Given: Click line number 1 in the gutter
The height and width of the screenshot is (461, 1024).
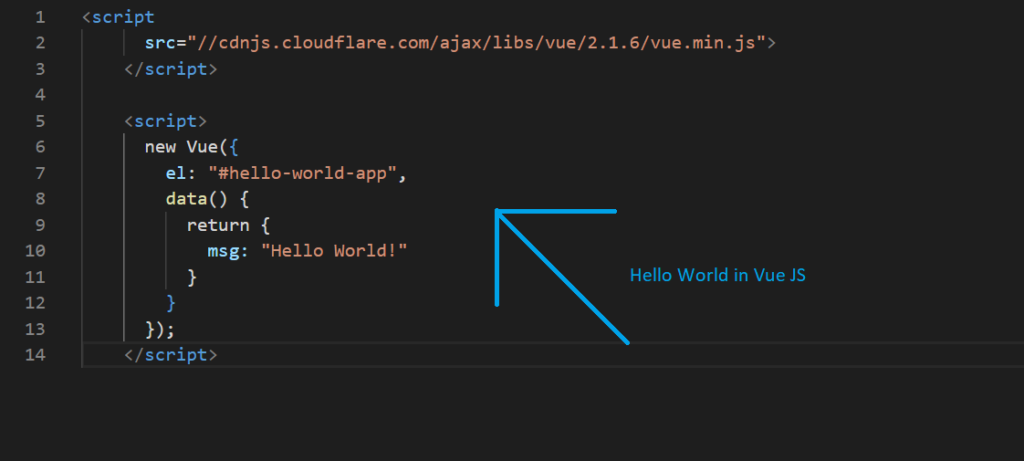Looking at the screenshot, I should 40,17.
